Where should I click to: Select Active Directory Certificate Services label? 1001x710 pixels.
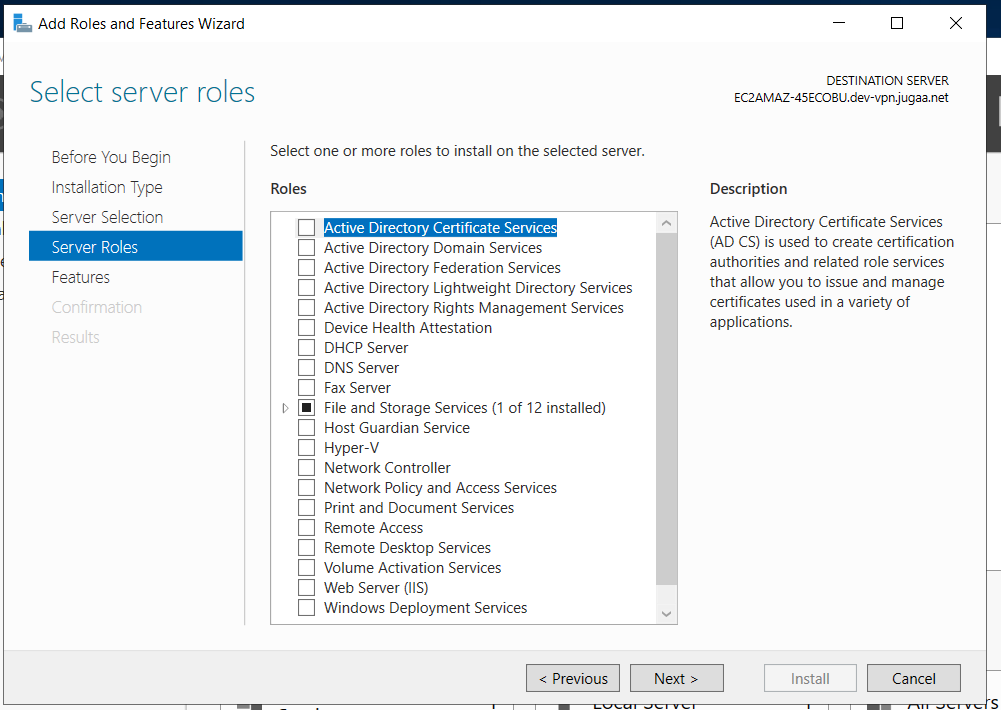(440, 228)
